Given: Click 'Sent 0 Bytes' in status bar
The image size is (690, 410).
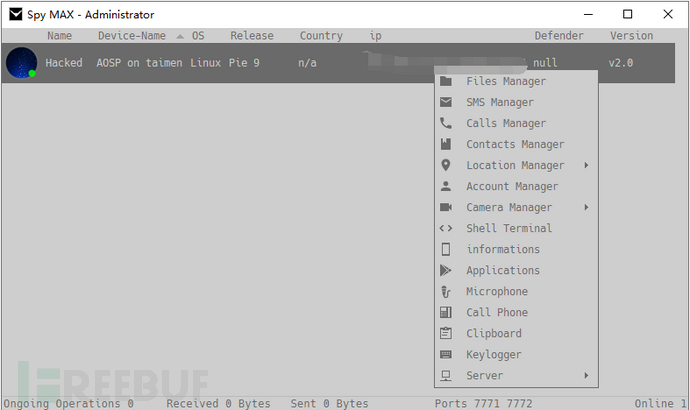Looking at the screenshot, I should pyautogui.click(x=329, y=403).
